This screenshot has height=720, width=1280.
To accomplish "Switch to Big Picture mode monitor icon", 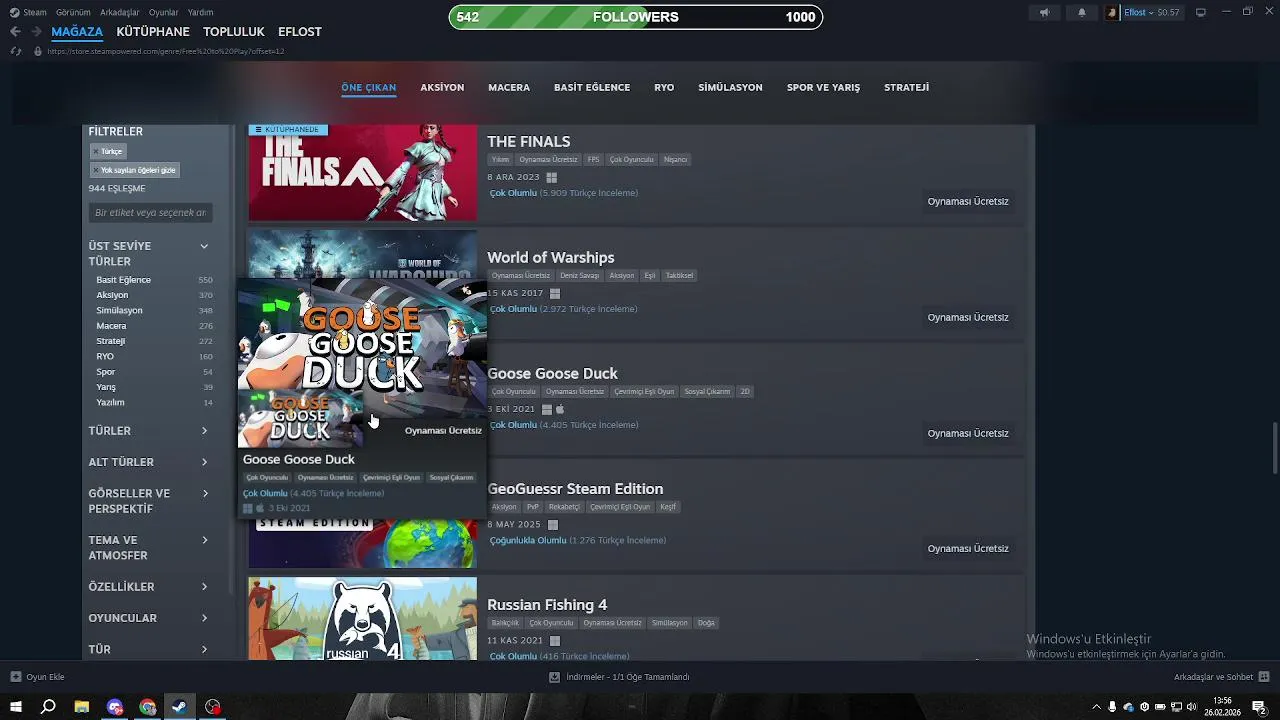I will [x=1201, y=12].
